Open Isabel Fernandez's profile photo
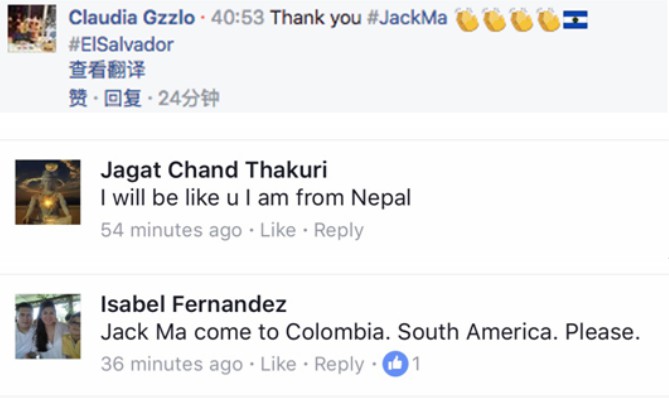 click(x=48, y=326)
